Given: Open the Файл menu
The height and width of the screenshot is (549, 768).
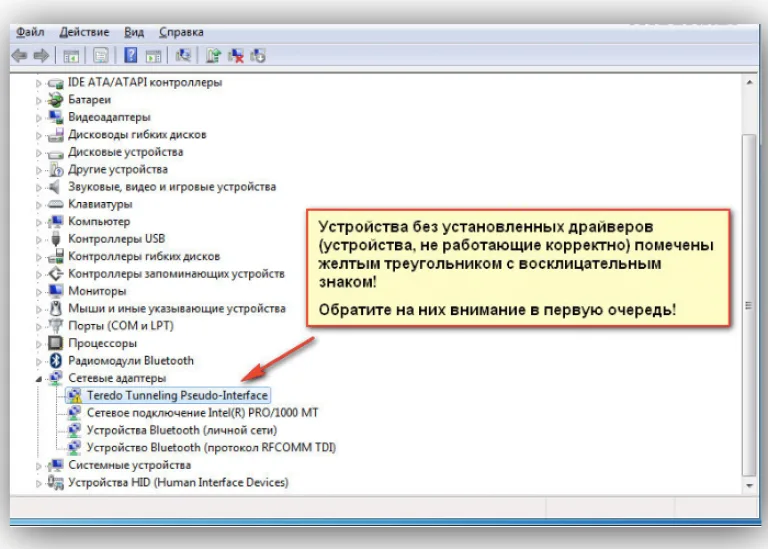Looking at the screenshot, I should pyautogui.click(x=30, y=32).
